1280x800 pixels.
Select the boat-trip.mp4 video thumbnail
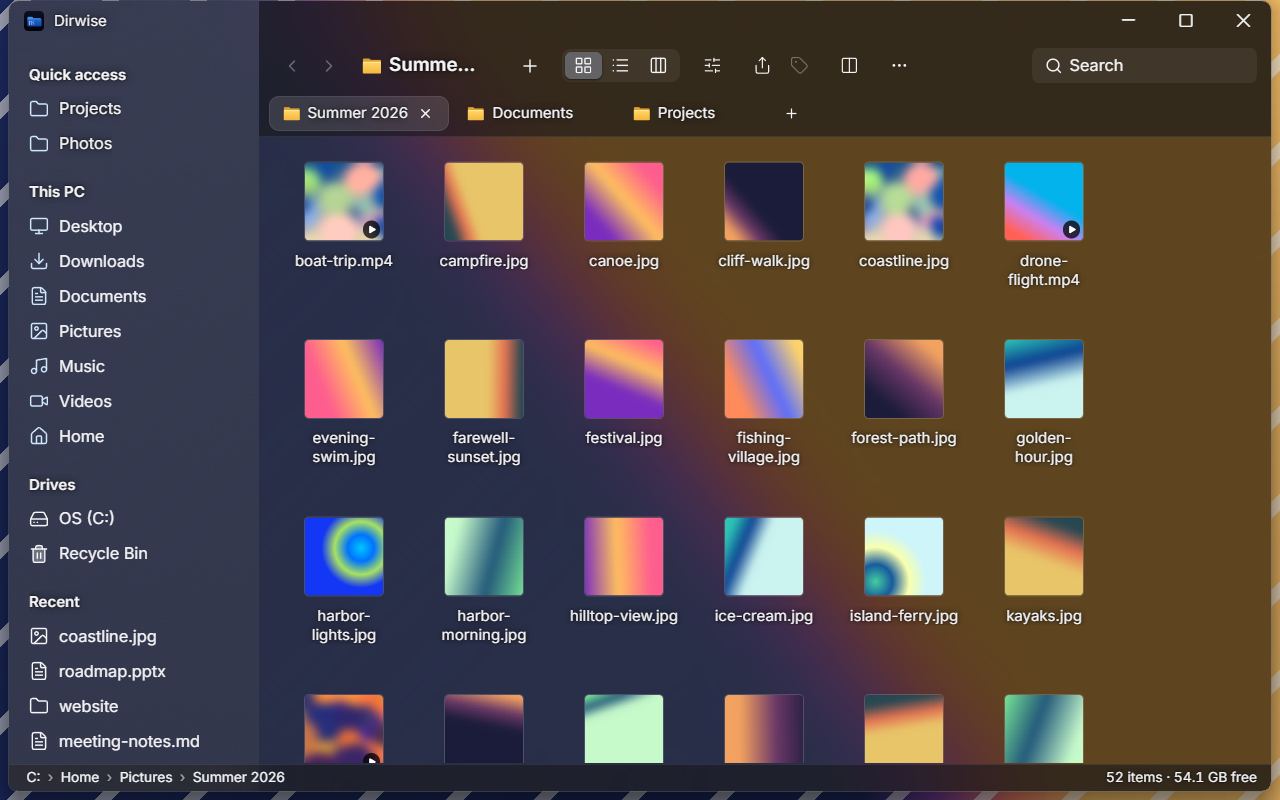pyautogui.click(x=344, y=202)
